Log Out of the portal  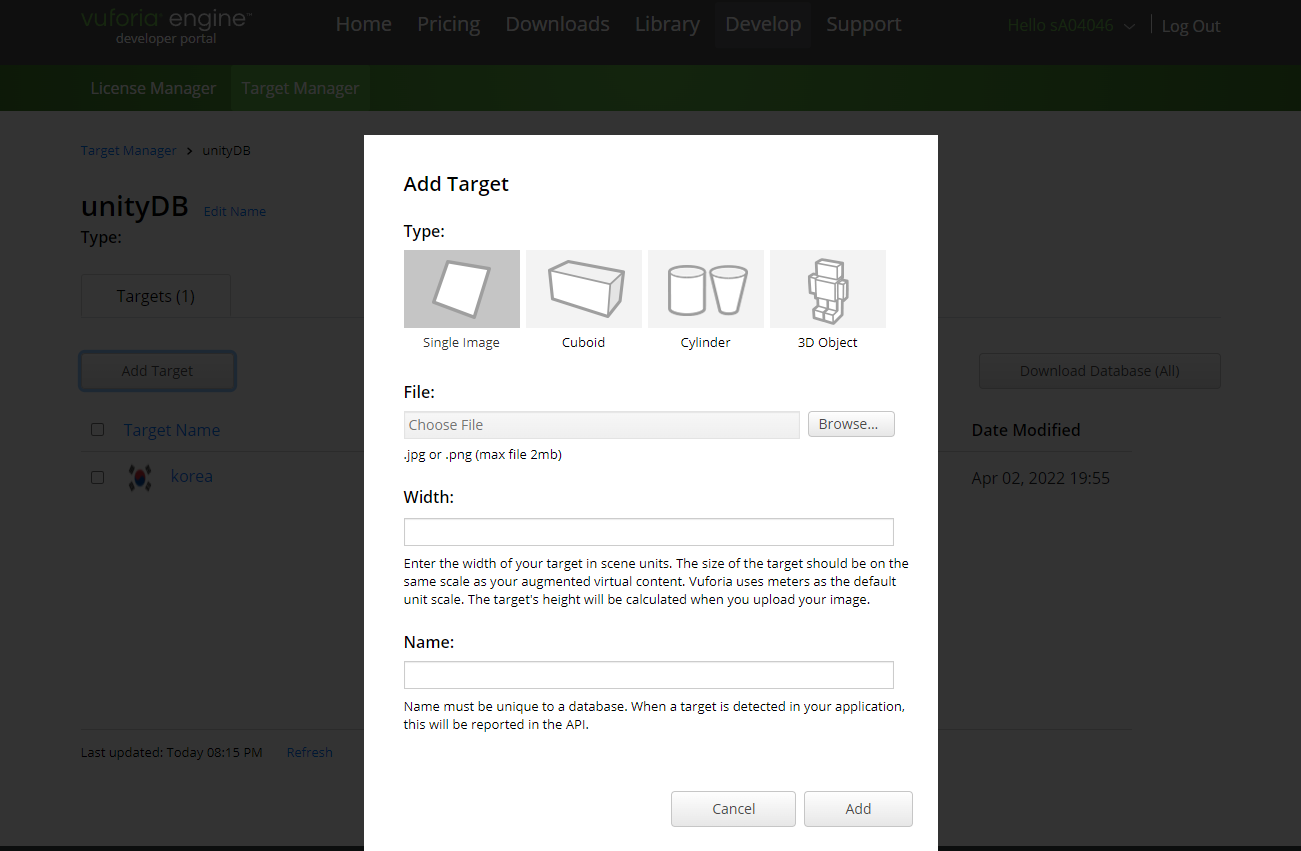point(1191,26)
